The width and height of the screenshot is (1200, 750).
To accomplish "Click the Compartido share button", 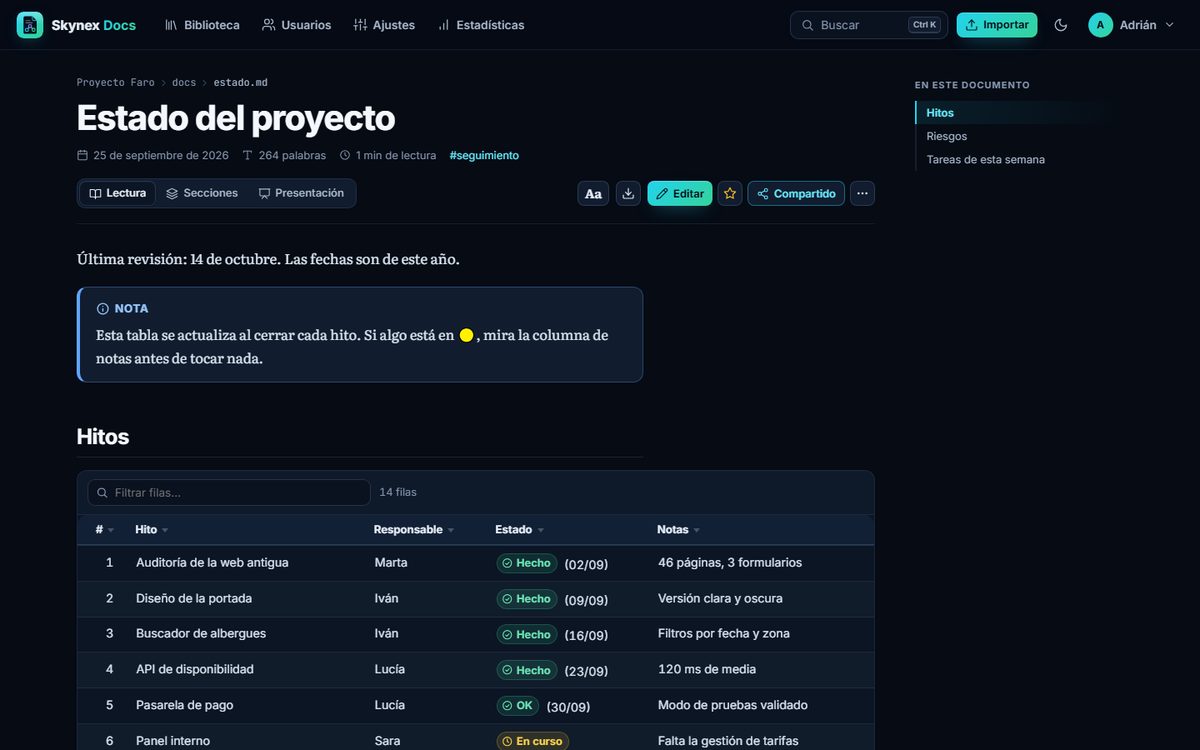I will 796,194.
